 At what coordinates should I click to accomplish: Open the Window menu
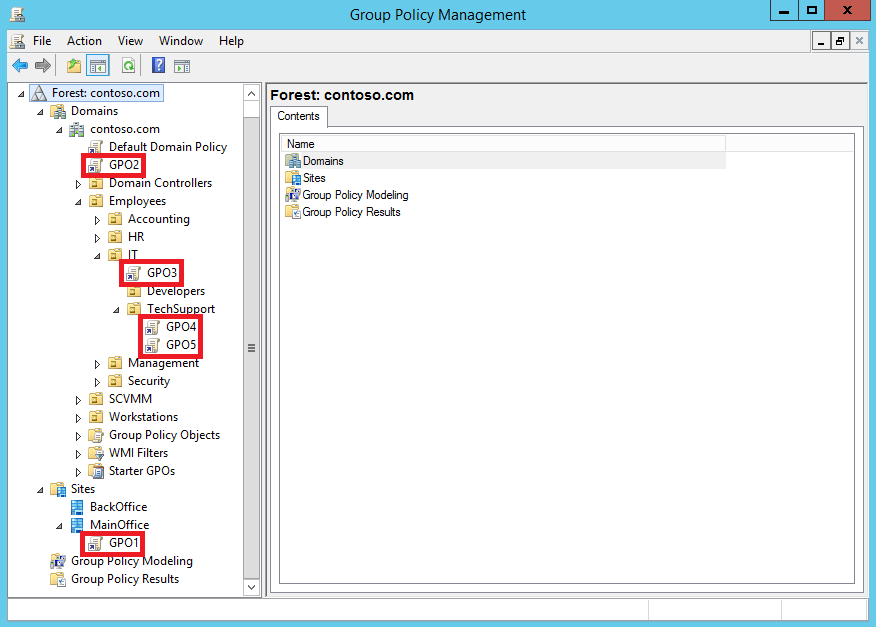181,41
